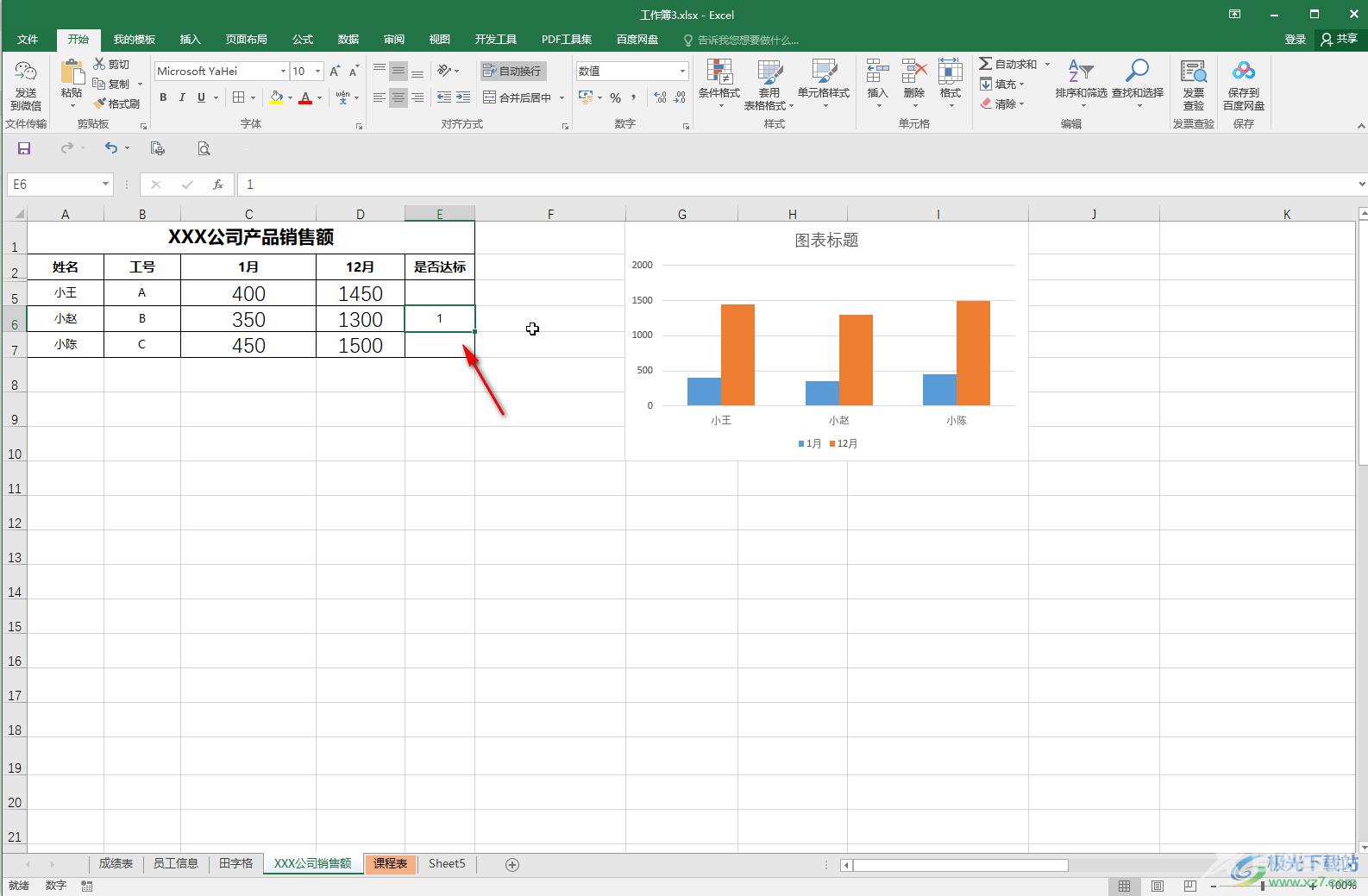
Task: Expand the Name Box dropdown
Action: point(105,184)
